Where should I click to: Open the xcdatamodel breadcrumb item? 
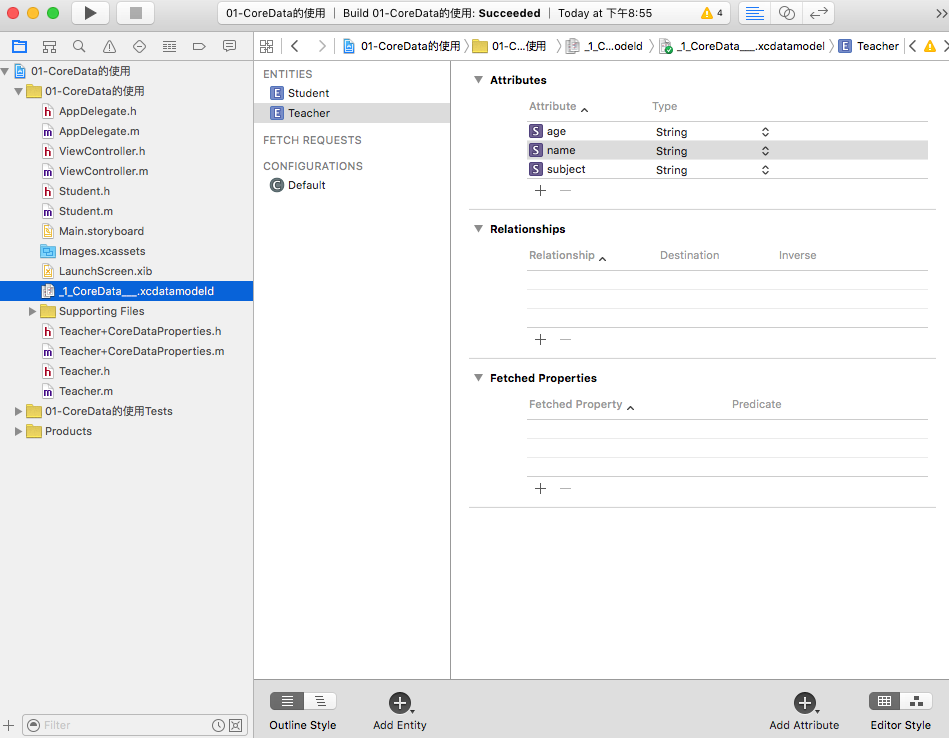[x=742, y=46]
